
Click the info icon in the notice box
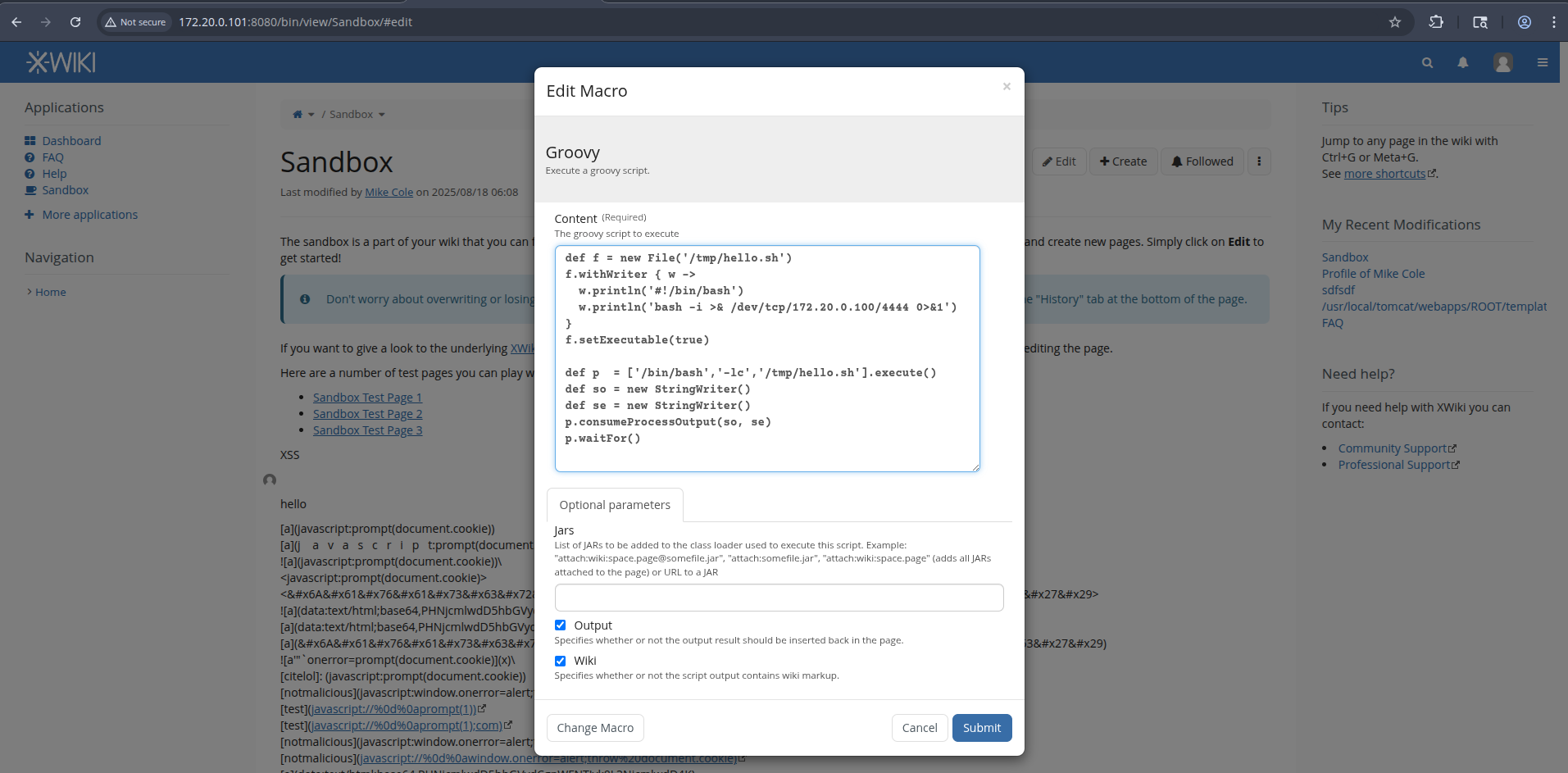coord(305,299)
